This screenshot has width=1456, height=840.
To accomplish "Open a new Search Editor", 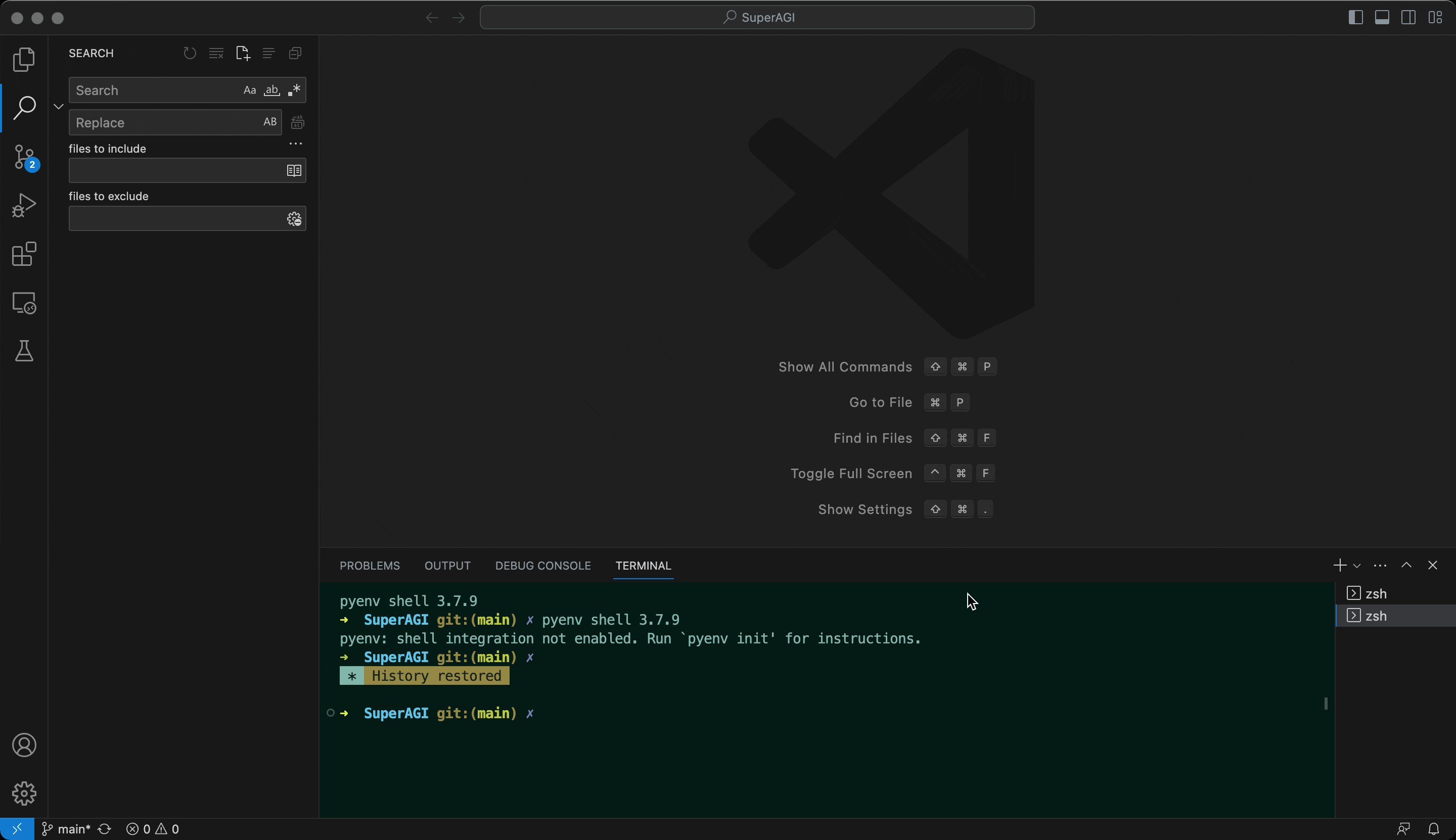I will tap(242, 53).
